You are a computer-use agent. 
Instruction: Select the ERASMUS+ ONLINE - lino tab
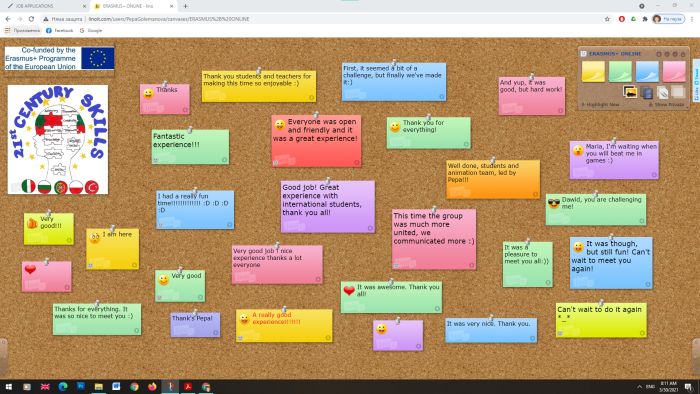click(134, 6)
